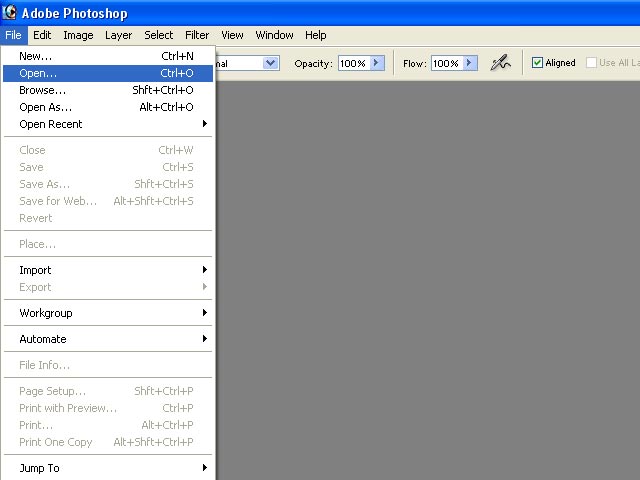Uncheck the Aligned checkbox
This screenshot has height=480, width=640.
[x=537, y=63]
